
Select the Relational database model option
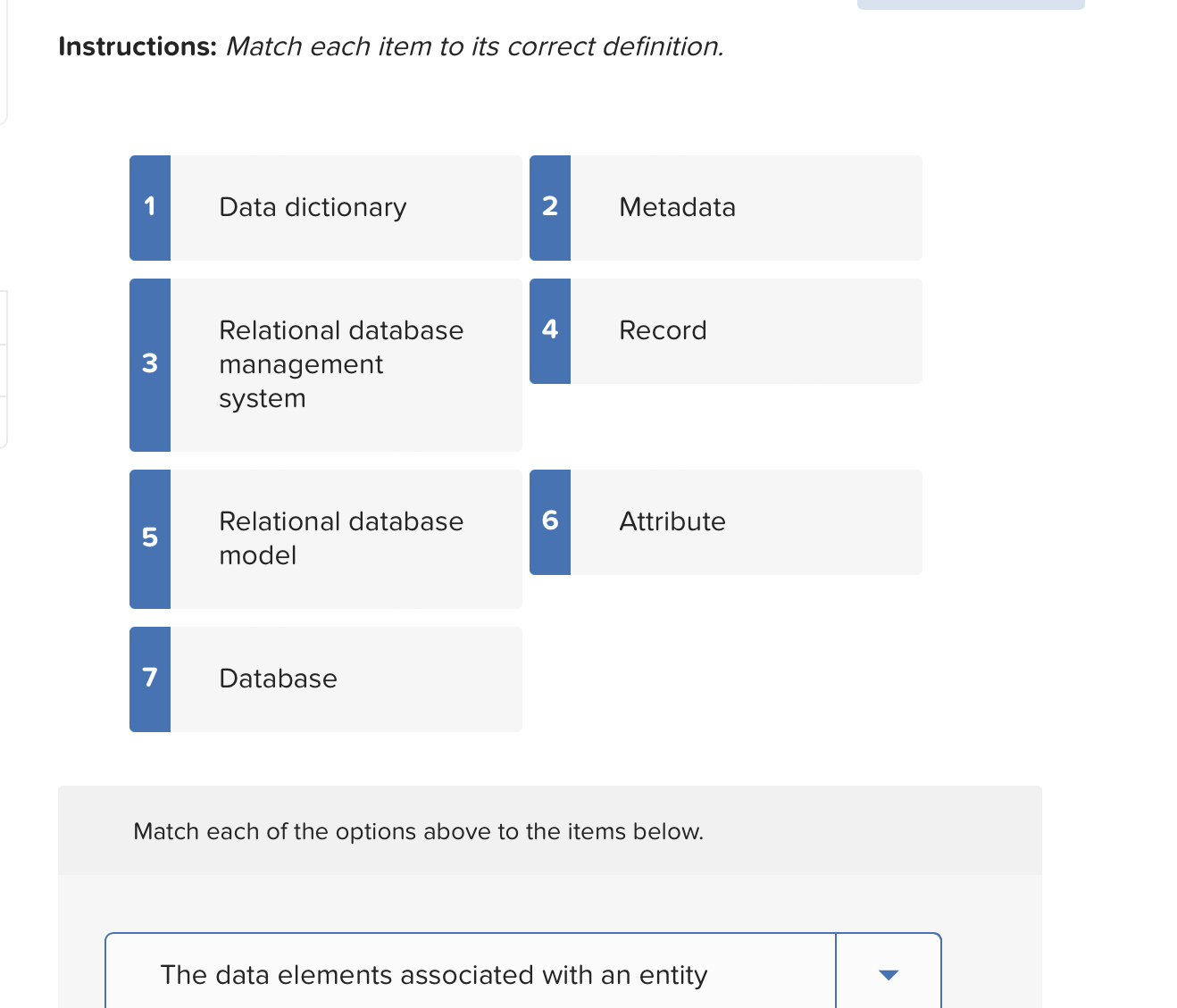click(x=346, y=538)
